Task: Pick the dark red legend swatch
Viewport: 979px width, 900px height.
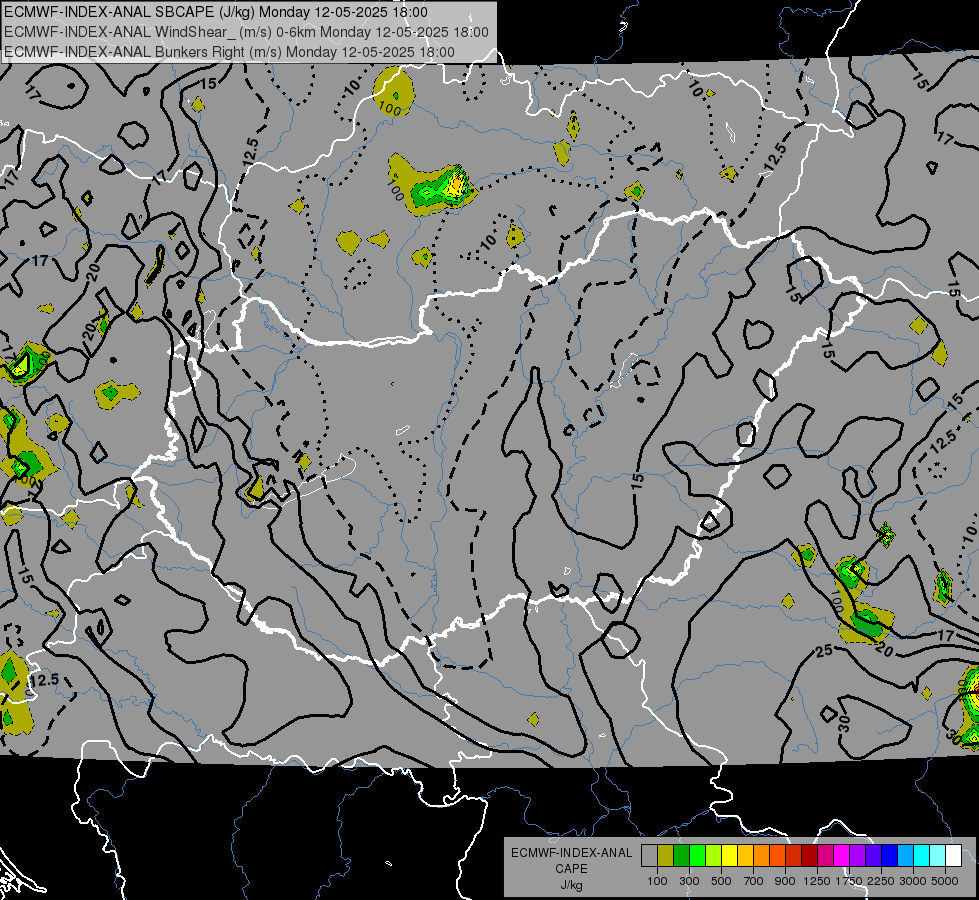Action: (810, 856)
